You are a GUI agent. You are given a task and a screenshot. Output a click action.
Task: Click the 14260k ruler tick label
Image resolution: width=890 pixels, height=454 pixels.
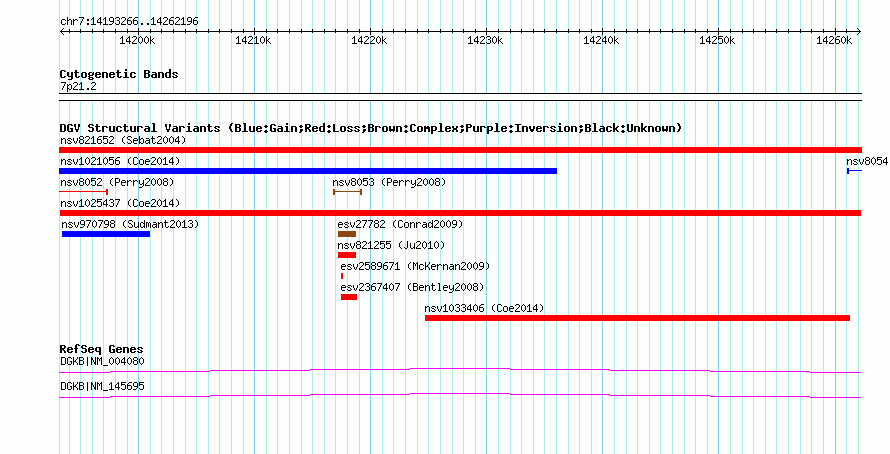(x=834, y=40)
